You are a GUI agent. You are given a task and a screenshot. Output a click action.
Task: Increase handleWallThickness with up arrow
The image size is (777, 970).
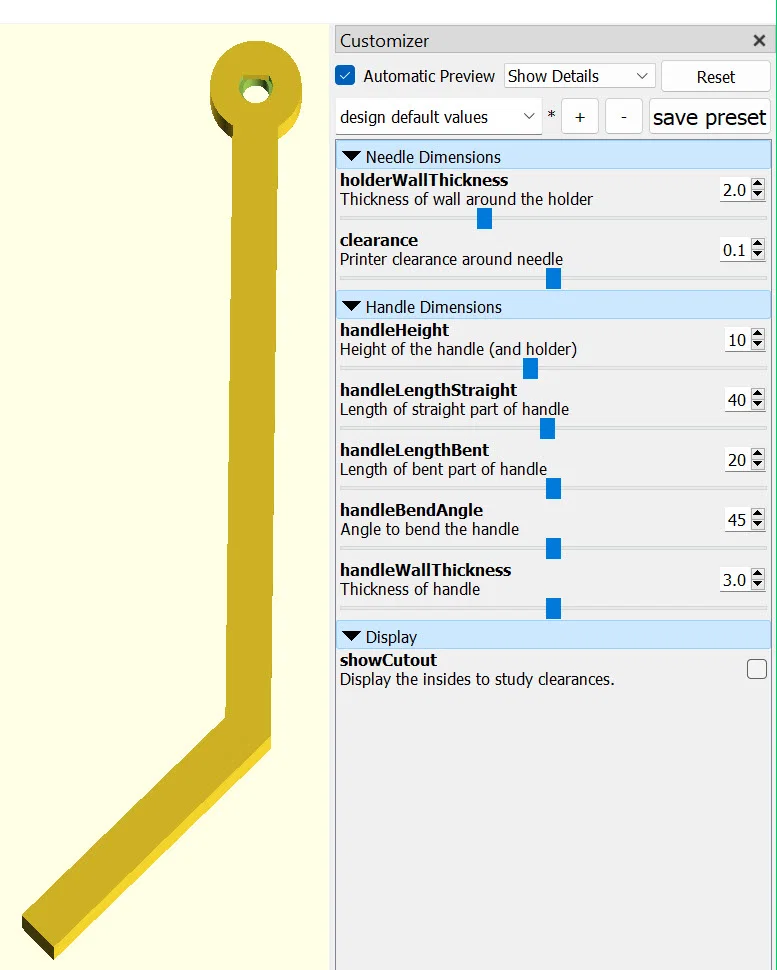point(758,574)
